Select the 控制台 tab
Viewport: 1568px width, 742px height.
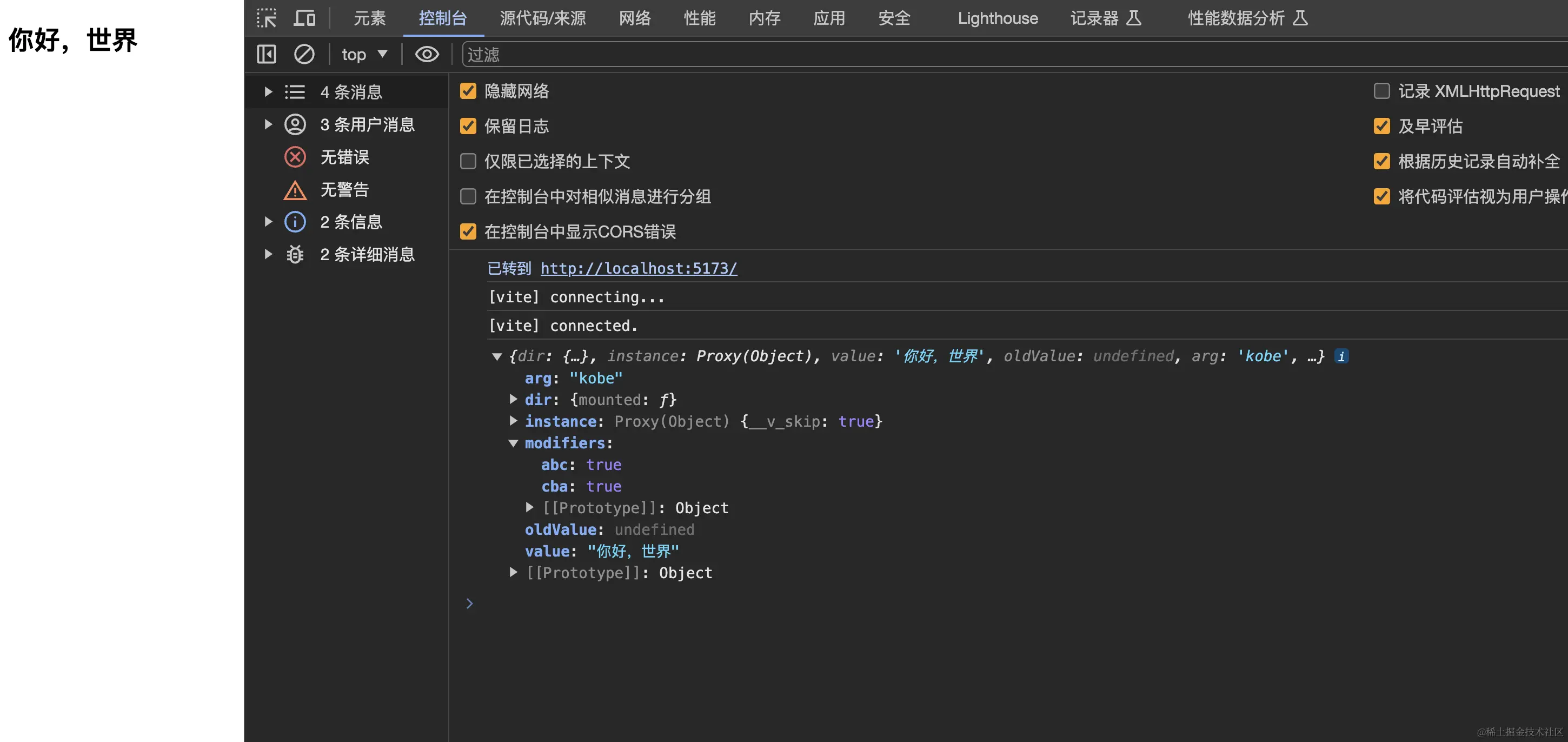pos(442,18)
